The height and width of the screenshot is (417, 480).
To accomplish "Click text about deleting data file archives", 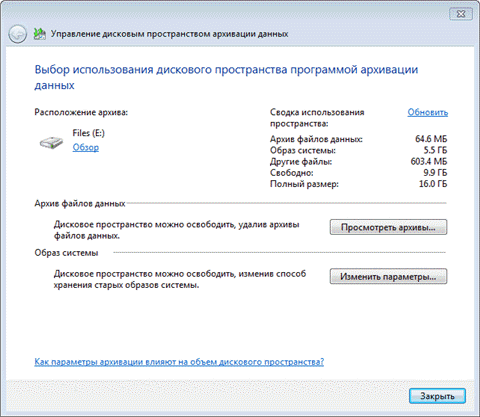I will point(176,230).
